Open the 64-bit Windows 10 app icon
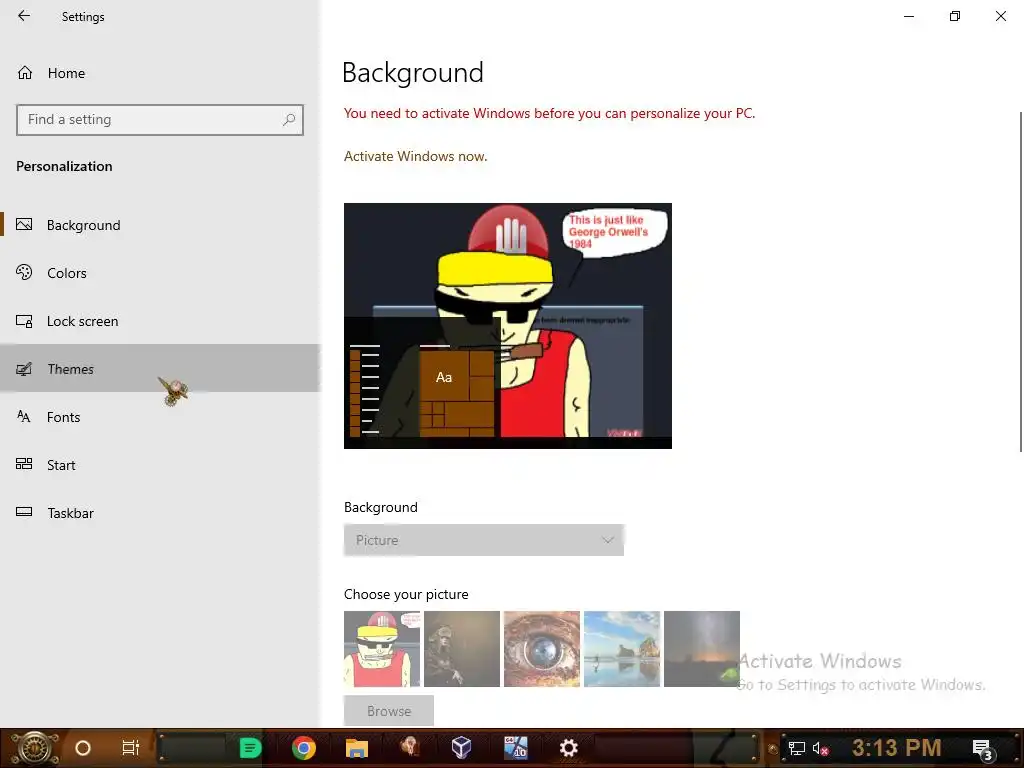 [x=515, y=747]
